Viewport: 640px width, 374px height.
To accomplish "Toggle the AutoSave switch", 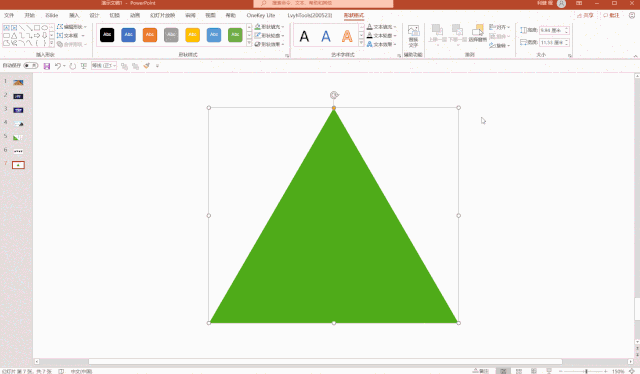I will pos(31,65).
